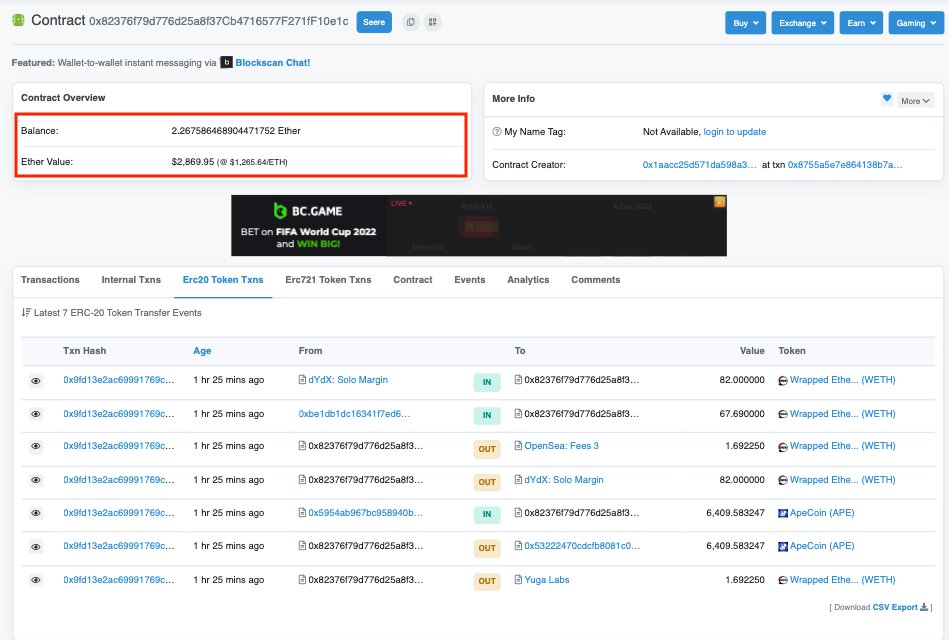Open creation txn 0x8755a5e7e864138b7a
Screen dimensions: 949x640
pyautogui.click(x=845, y=165)
